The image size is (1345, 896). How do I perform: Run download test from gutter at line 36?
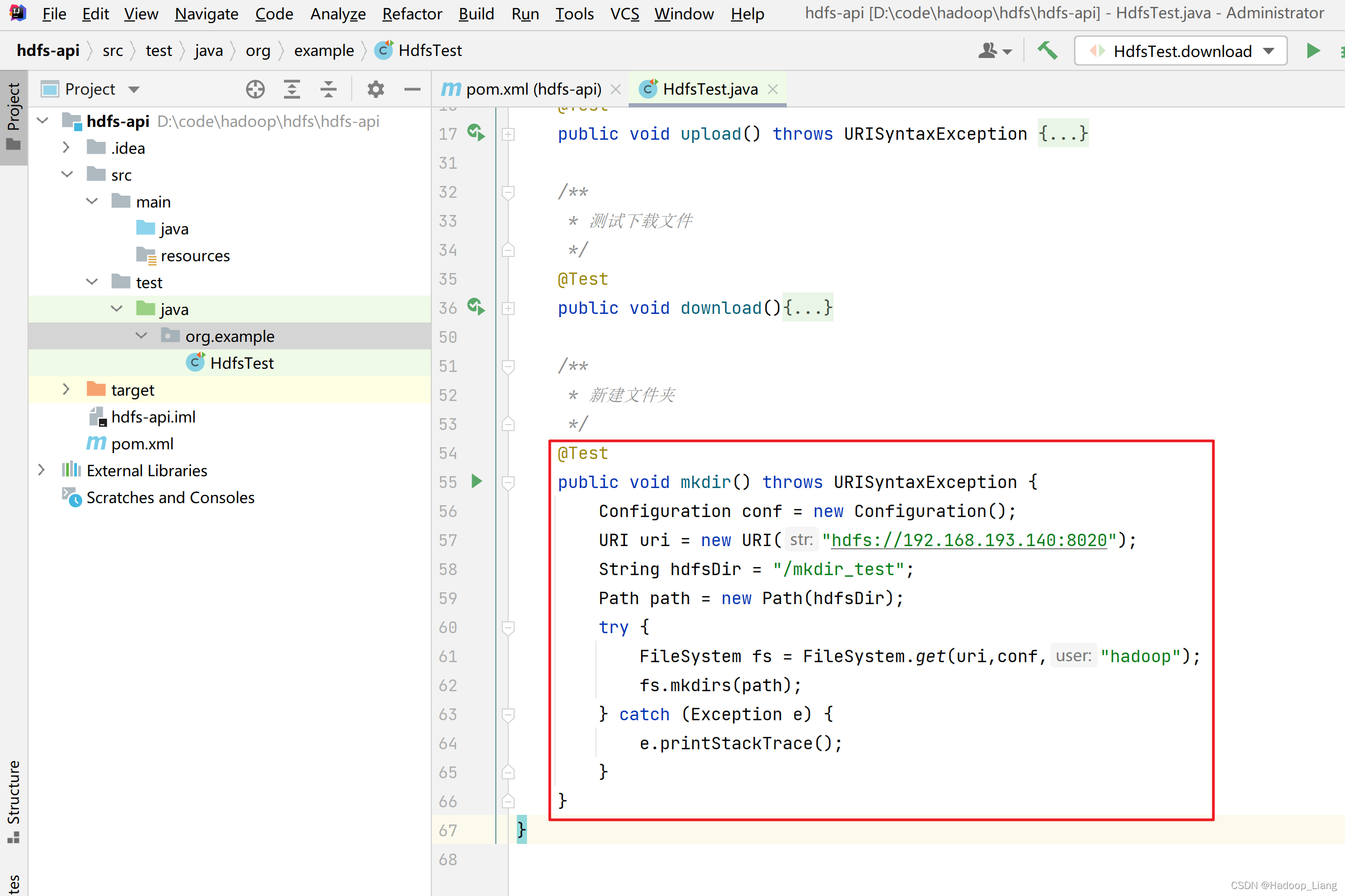pyautogui.click(x=475, y=307)
